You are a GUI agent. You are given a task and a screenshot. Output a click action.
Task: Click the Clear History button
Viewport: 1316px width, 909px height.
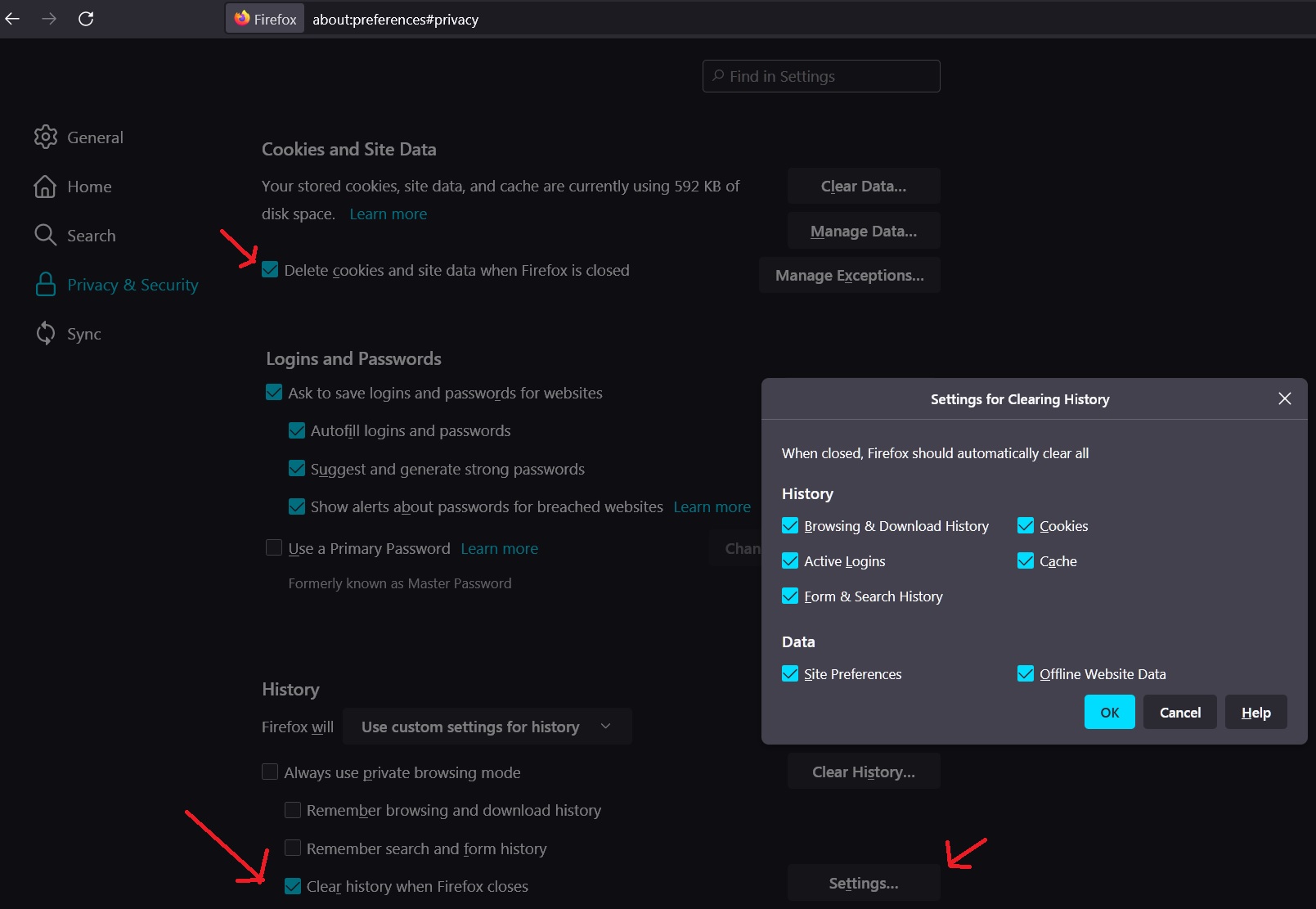864,772
